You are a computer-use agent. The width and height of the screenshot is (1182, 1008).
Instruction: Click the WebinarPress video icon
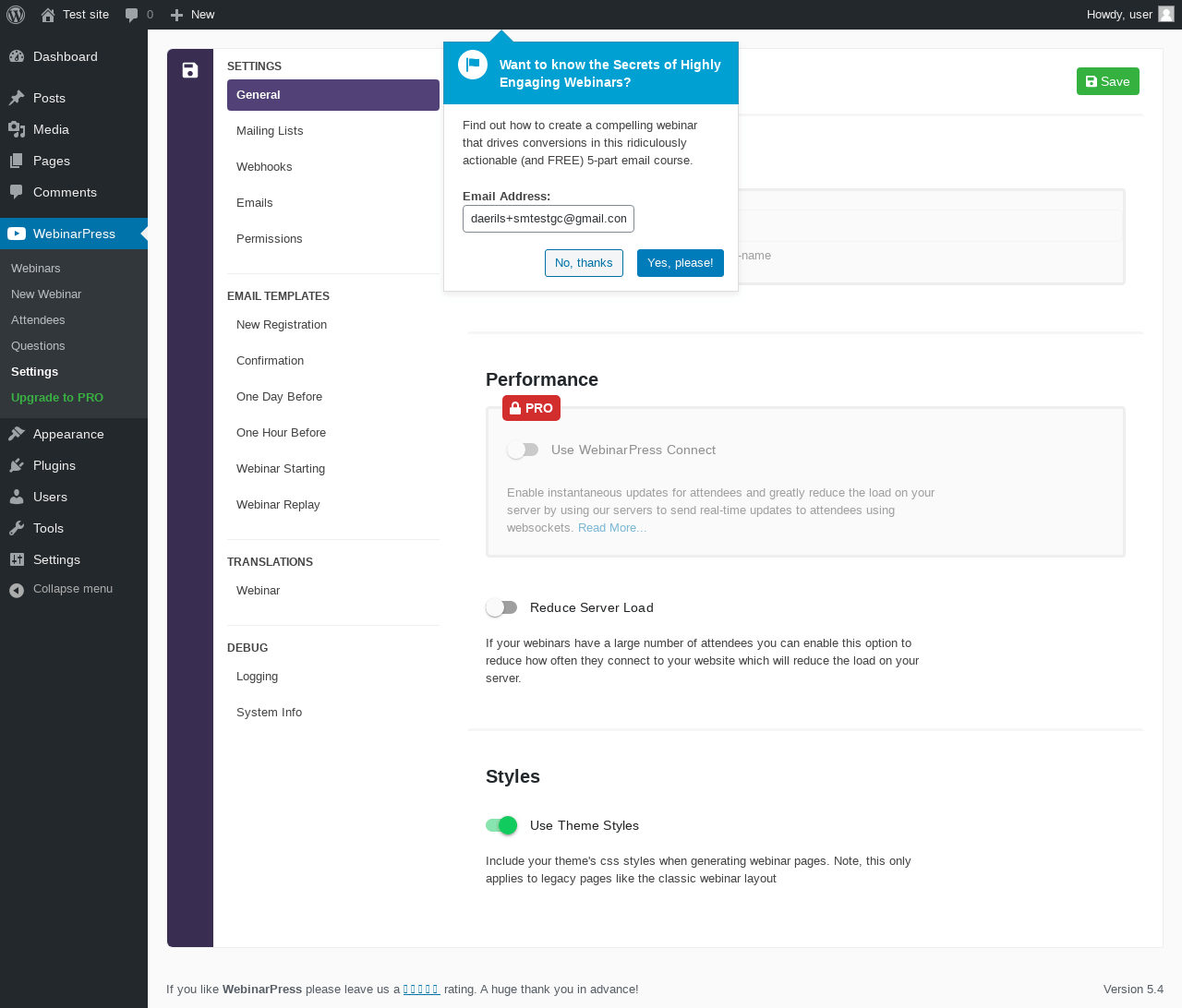17,234
